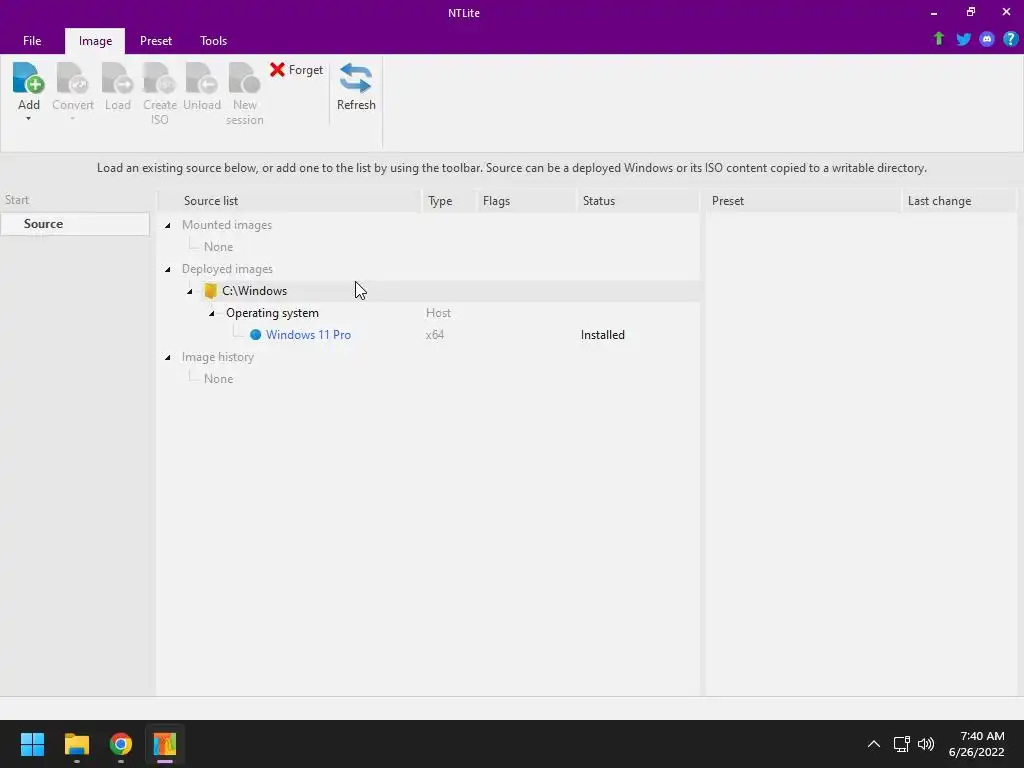The image size is (1024, 768).
Task: Click the help question mark icon
Action: click(1010, 39)
